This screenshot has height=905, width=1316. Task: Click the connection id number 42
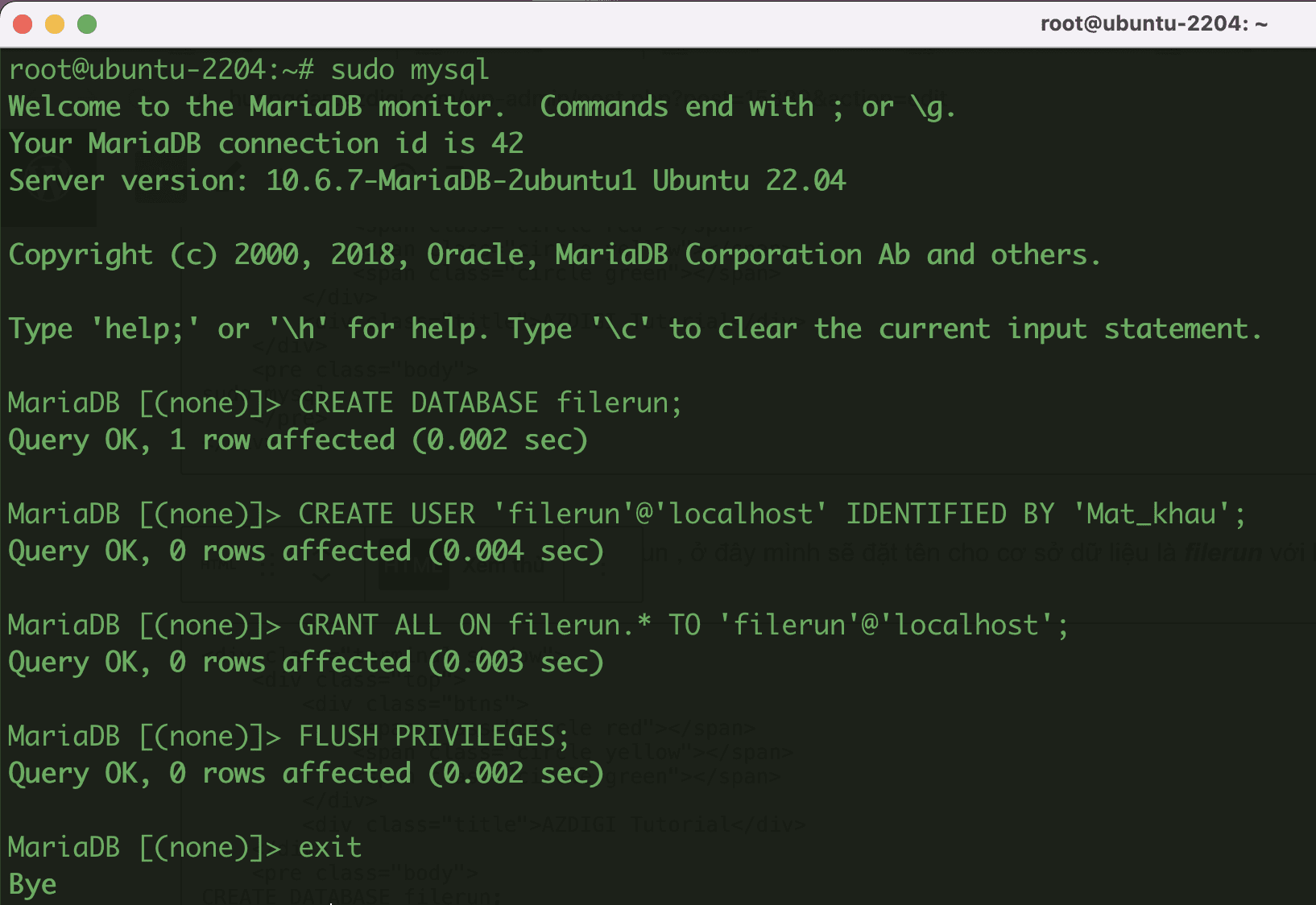tap(507, 144)
